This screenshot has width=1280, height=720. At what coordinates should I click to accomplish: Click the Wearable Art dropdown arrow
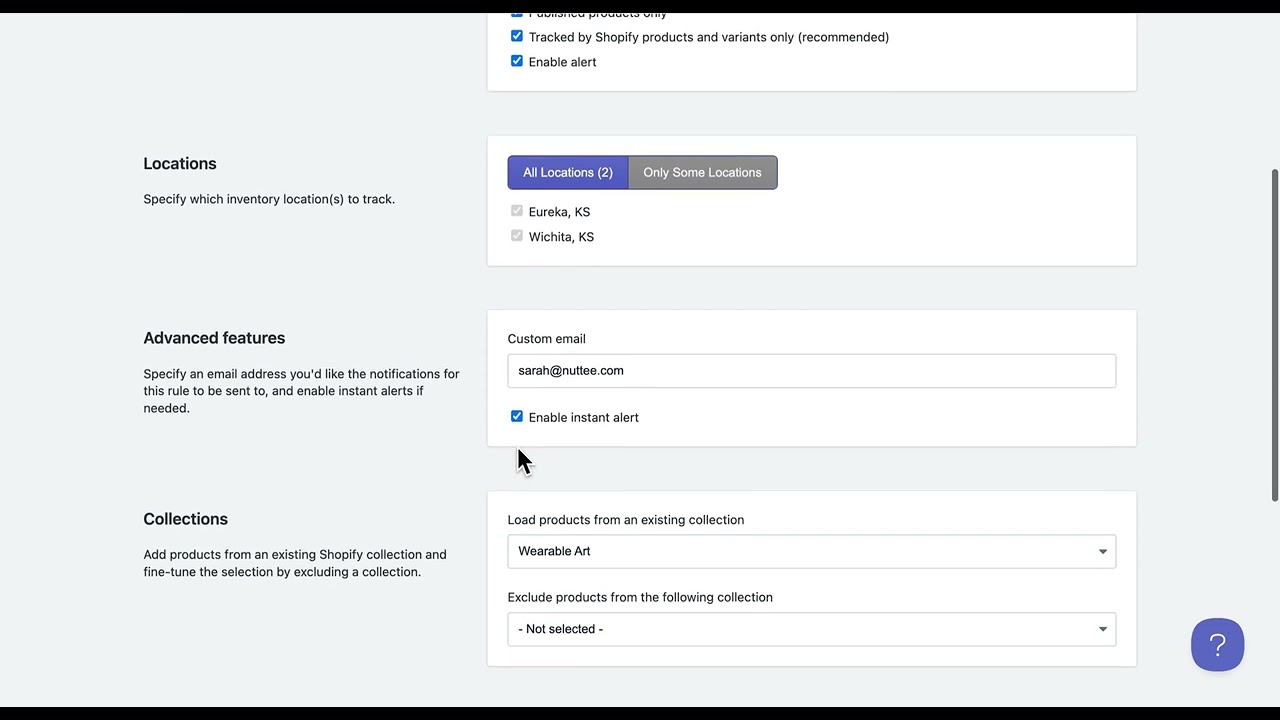(x=1103, y=552)
